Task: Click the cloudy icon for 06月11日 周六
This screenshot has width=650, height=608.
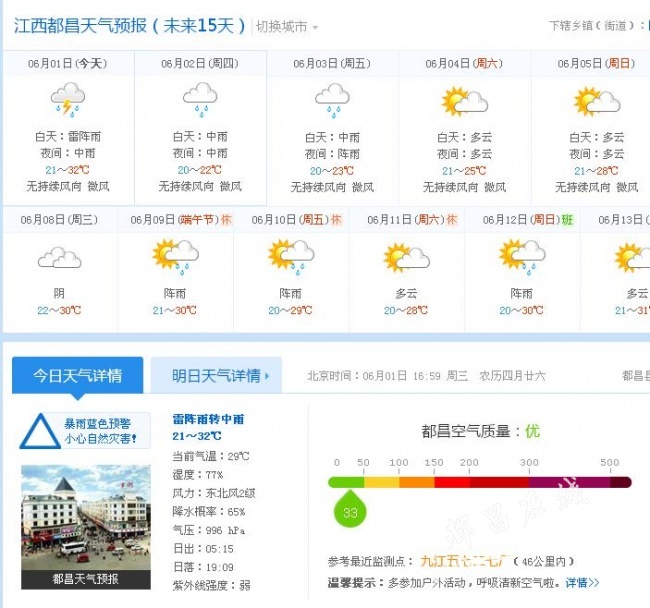Action: pyautogui.click(x=407, y=257)
